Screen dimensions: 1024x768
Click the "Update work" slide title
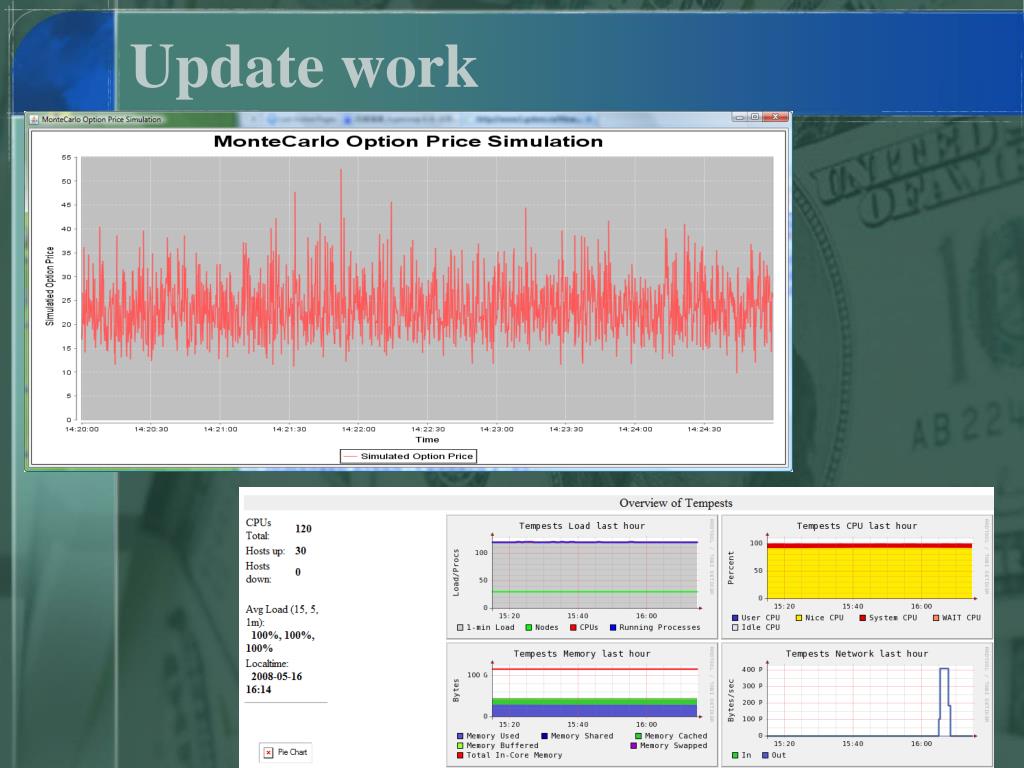[x=304, y=68]
